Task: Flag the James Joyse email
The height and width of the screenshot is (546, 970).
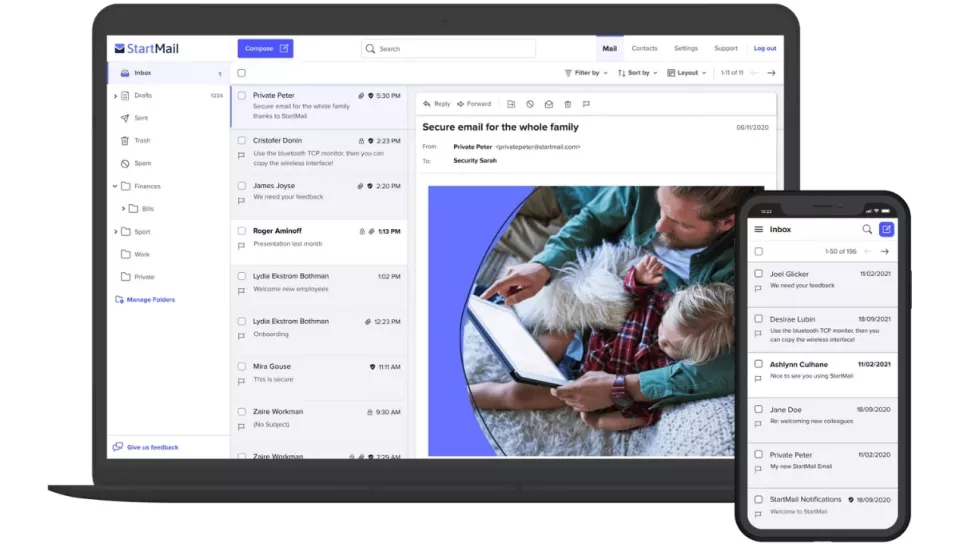Action: [x=241, y=201]
